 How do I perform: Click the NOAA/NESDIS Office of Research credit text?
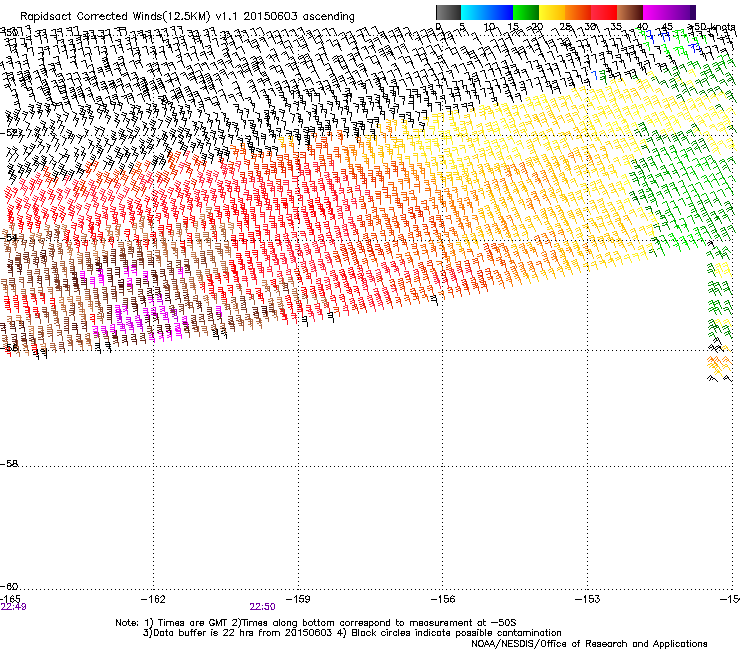(589, 644)
